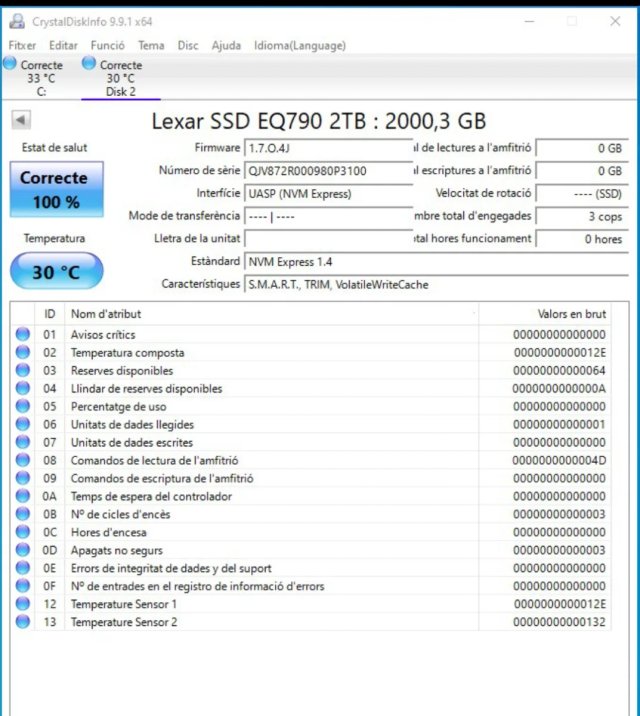Click raw value 00000000000064
The height and width of the screenshot is (716, 640).
point(559,370)
